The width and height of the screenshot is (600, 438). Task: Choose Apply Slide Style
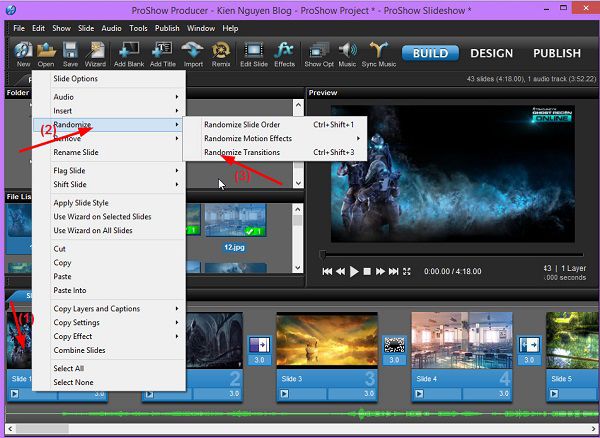[x=109, y=203]
